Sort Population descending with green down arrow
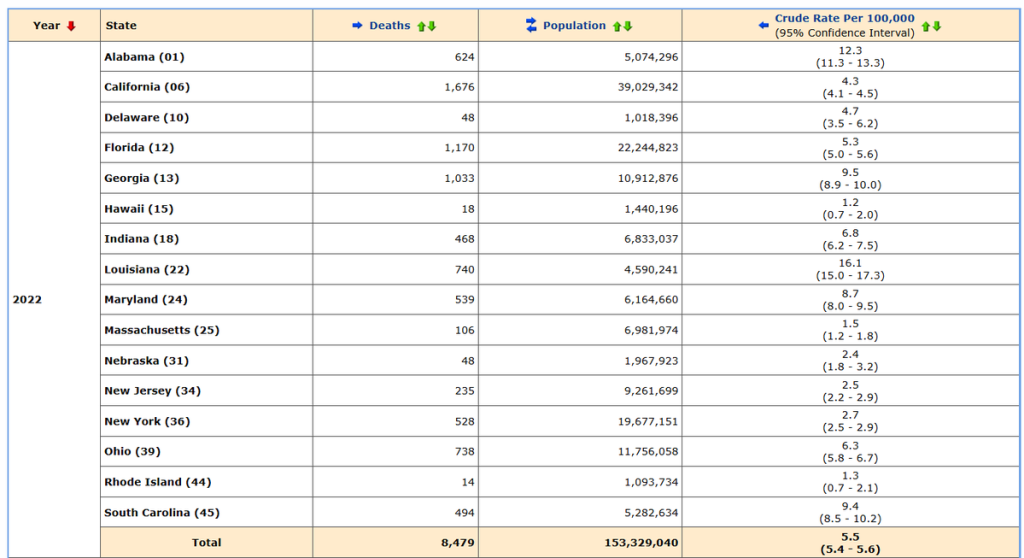The image size is (1024, 558). click(628, 26)
